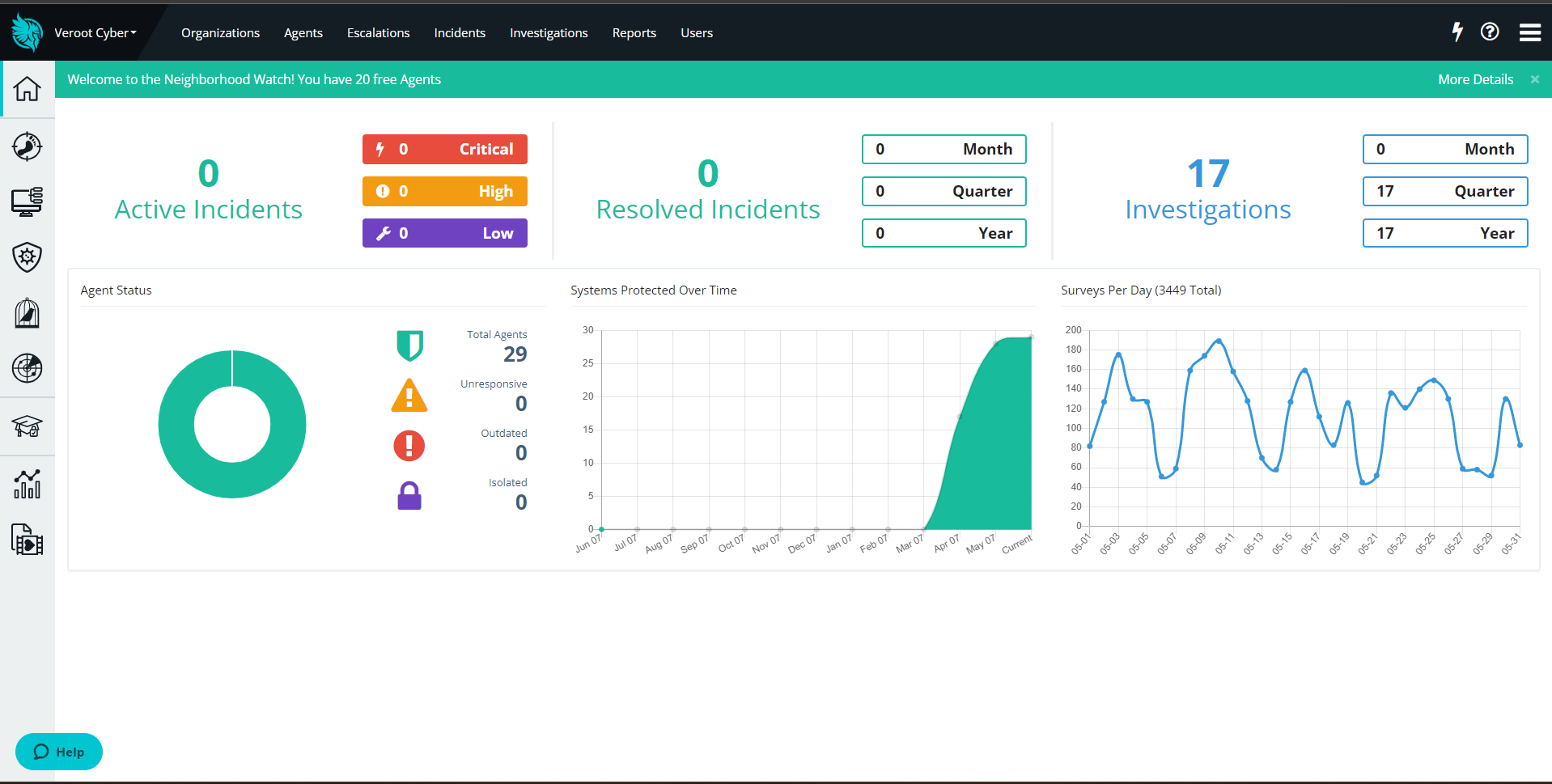This screenshot has width=1552, height=784.
Task: Expand the Veroot Cyber organization dropdown
Action: point(95,33)
